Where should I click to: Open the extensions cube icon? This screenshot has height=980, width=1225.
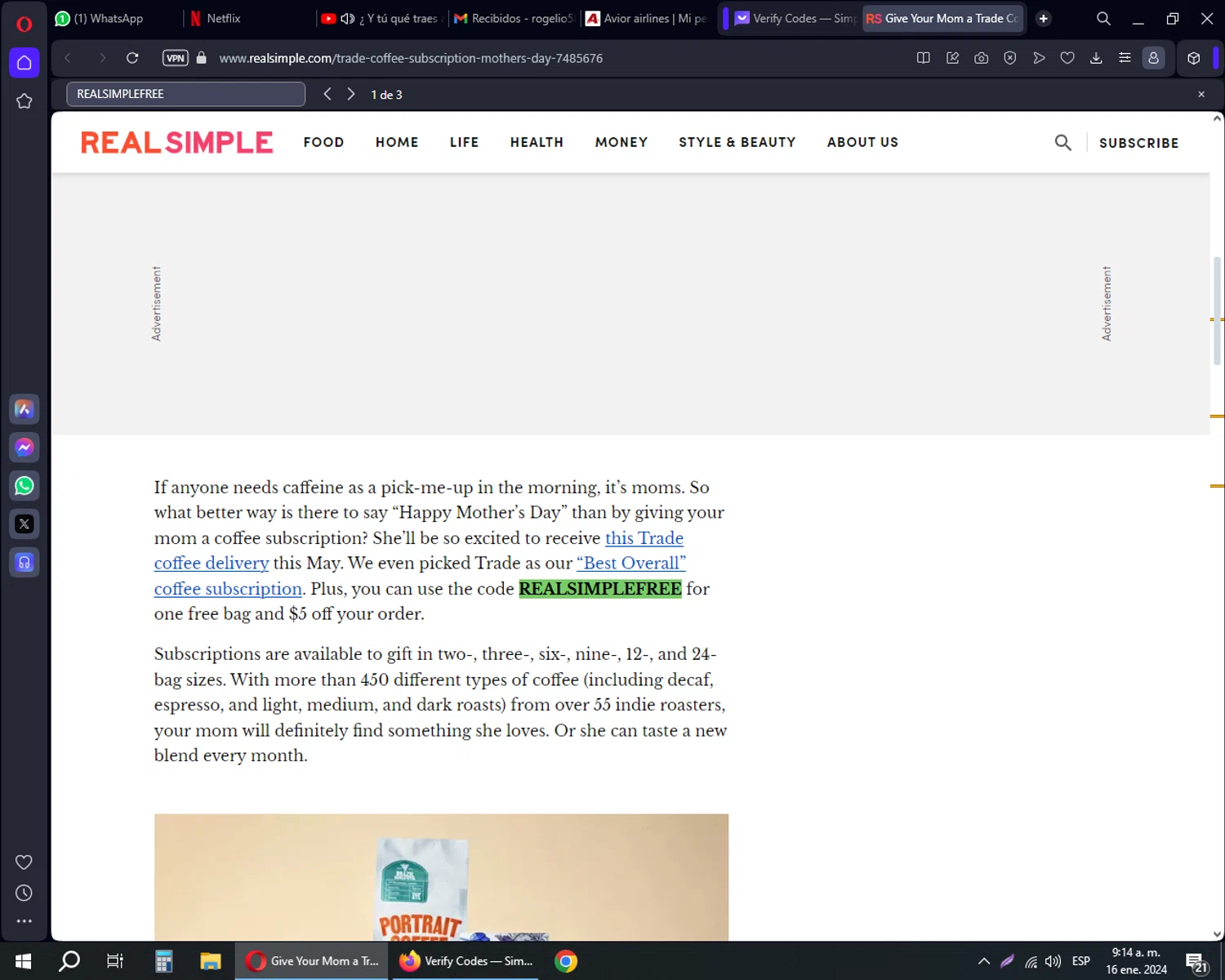pyautogui.click(x=1194, y=58)
